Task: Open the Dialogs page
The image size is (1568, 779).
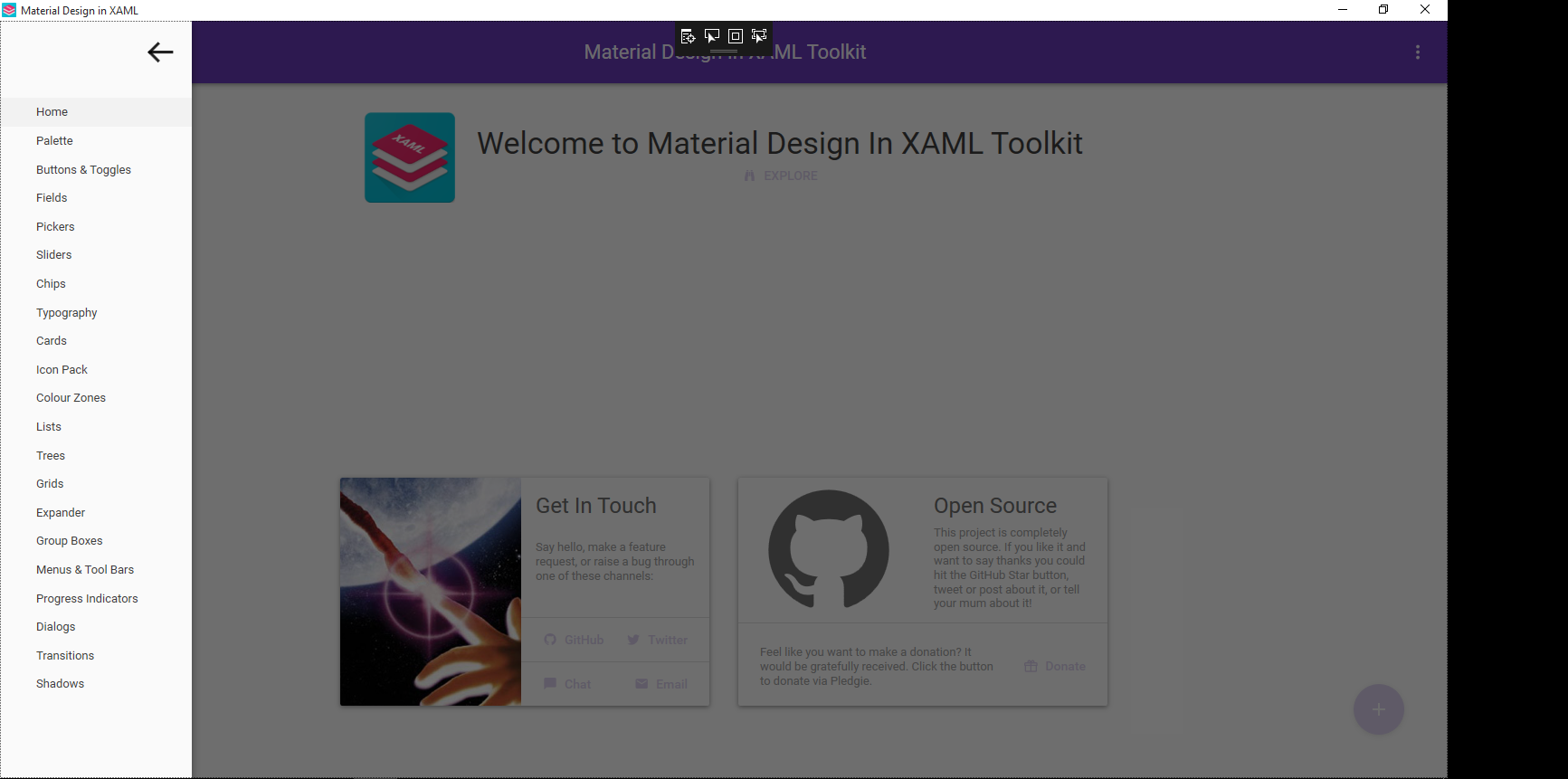Action: coord(96,627)
